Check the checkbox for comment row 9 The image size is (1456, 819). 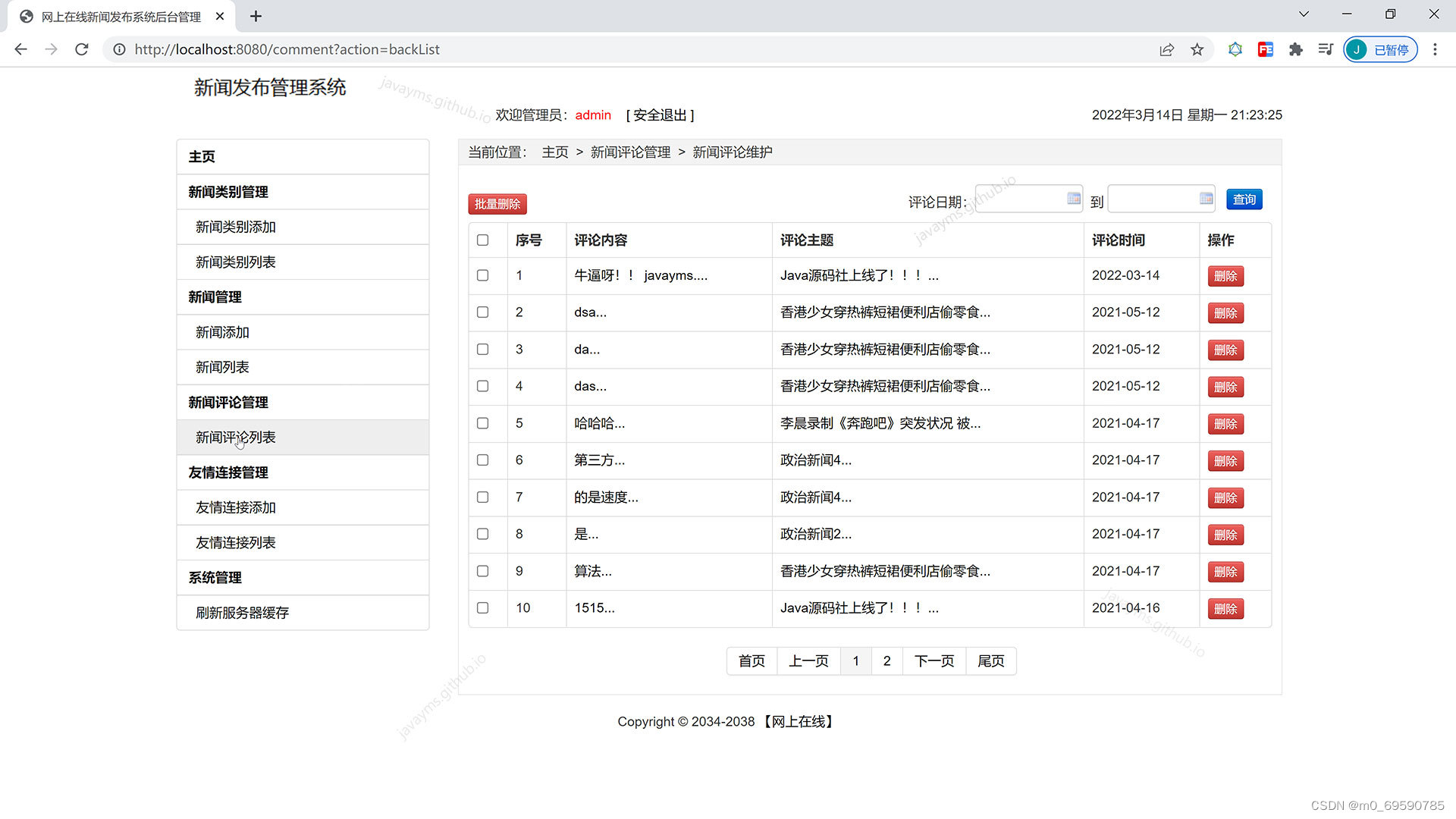point(482,571)
